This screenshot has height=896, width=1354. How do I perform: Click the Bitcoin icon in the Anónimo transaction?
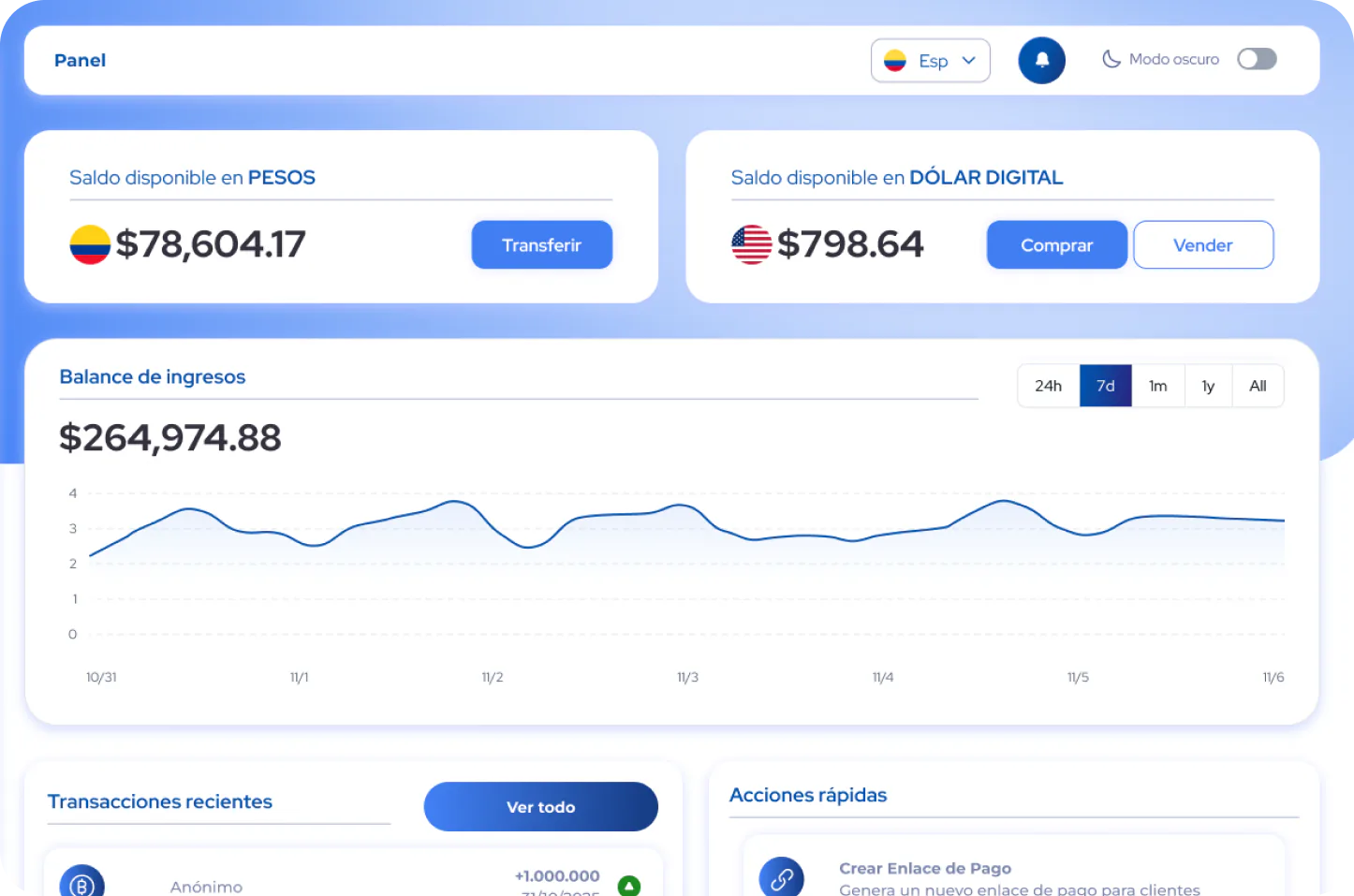[82, 883]
